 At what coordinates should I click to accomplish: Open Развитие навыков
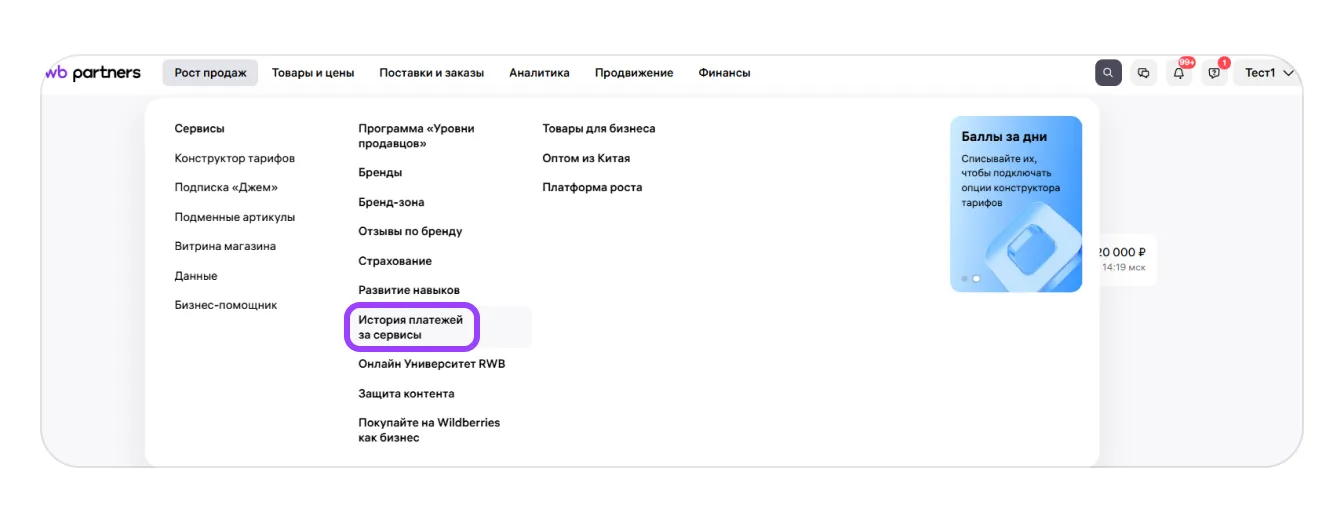click(x=409, y=290)
